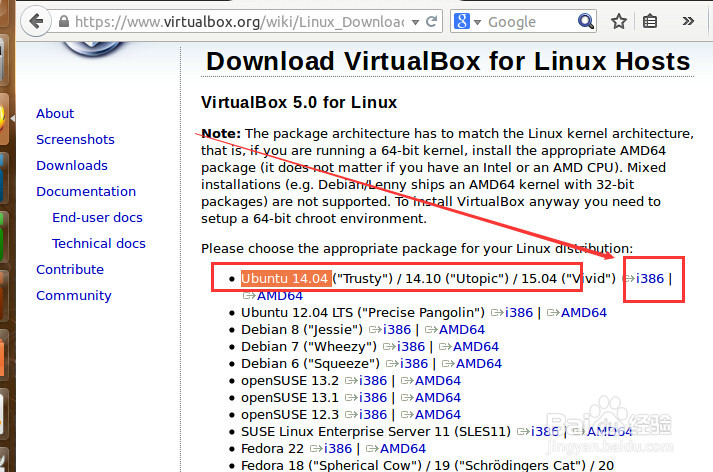Viewport: 713px width, 472px height.
Task: Open the About sidebar link
Action: point(55,113)
